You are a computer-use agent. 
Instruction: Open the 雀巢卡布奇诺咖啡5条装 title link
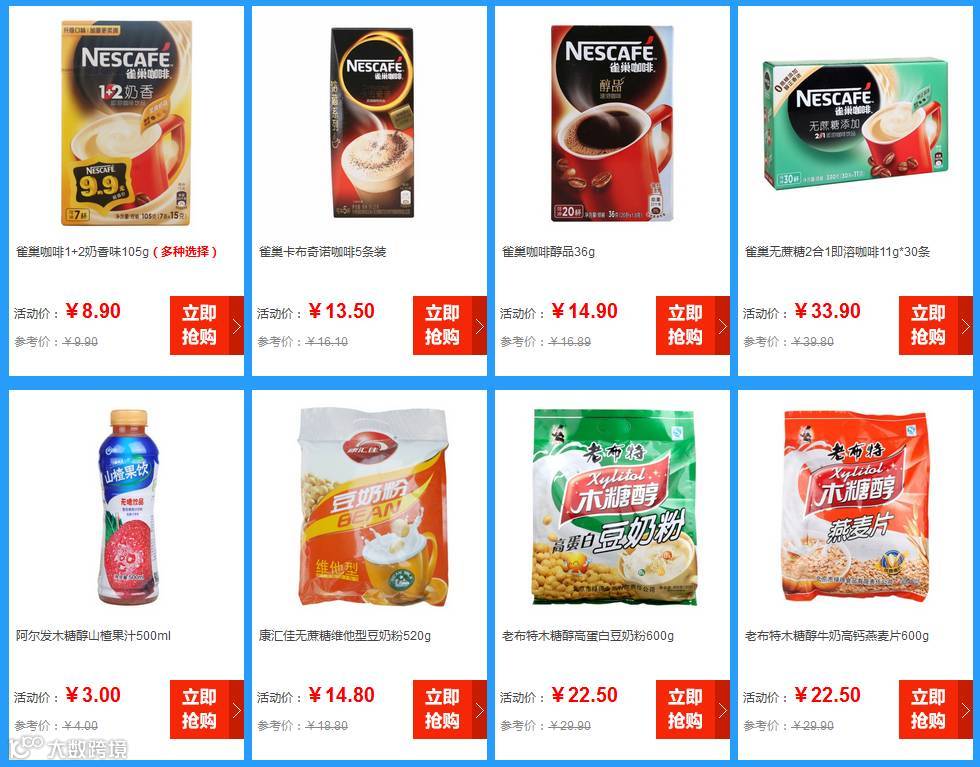click(x=322, y=252)
